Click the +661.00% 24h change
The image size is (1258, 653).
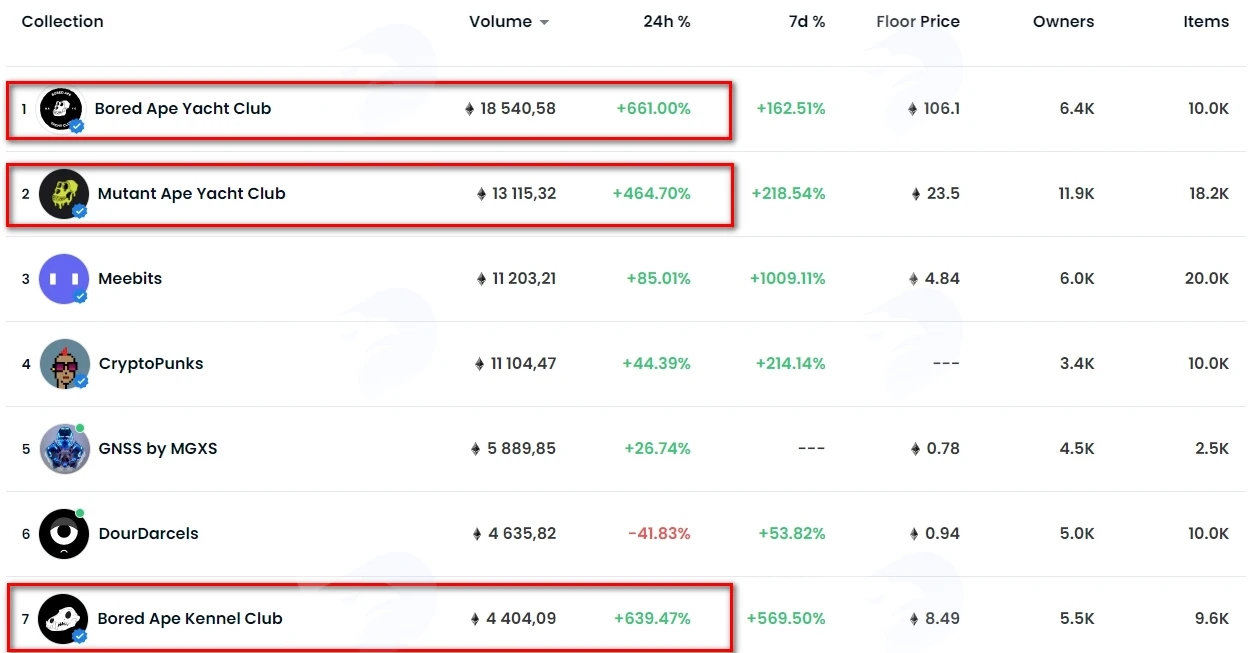click(x=654, y=109)
